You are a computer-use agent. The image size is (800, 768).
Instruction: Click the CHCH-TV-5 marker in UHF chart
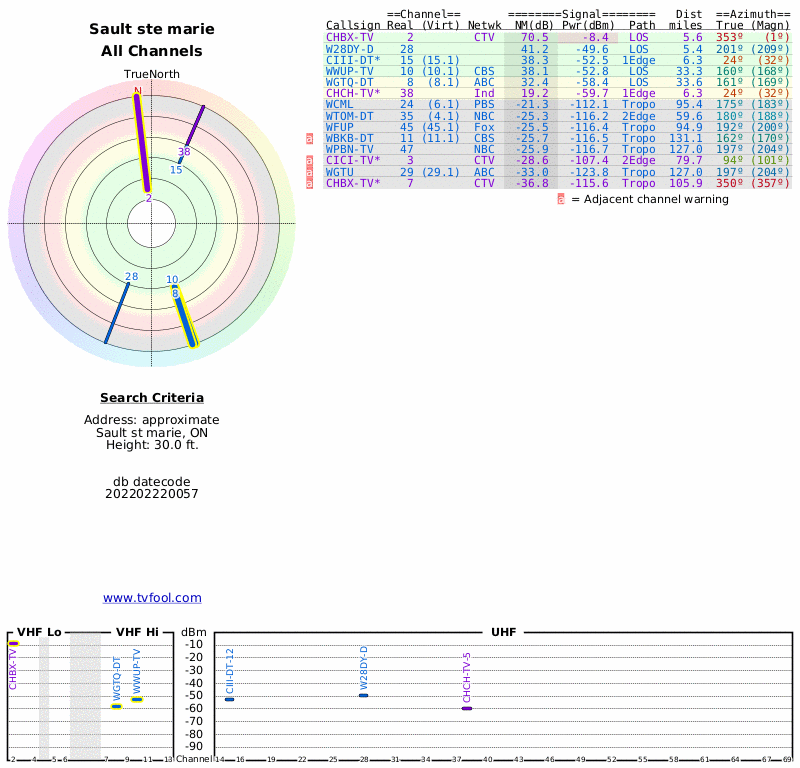tap(466, 708)
